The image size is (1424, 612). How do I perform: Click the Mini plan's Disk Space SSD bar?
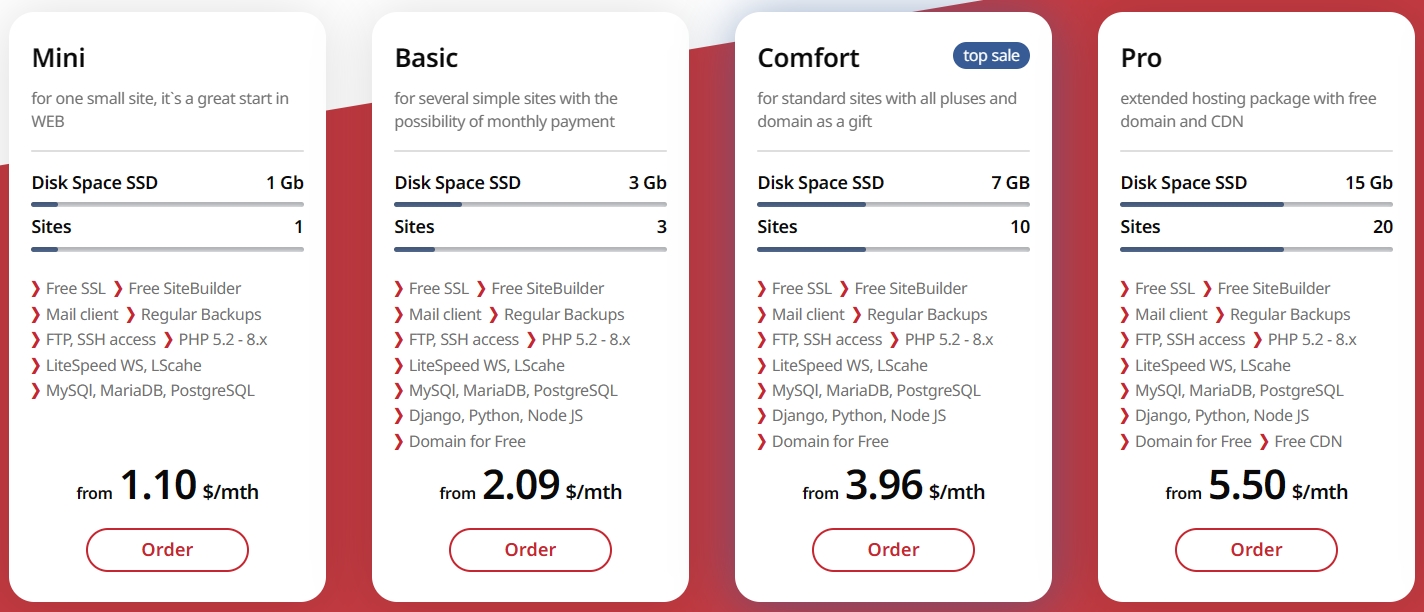(x=167, y=204)
